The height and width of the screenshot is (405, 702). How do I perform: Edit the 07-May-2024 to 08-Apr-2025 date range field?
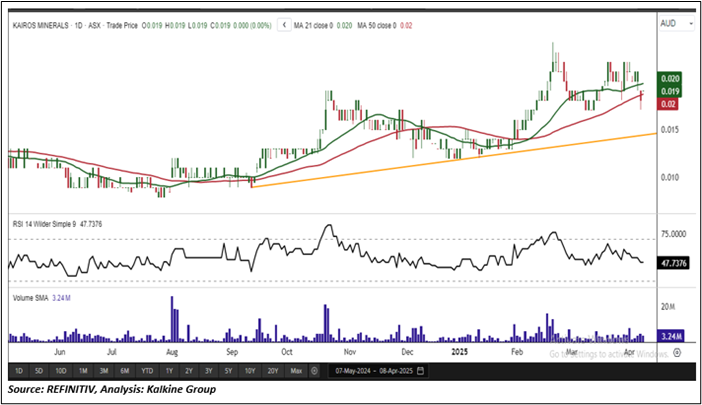378,371
